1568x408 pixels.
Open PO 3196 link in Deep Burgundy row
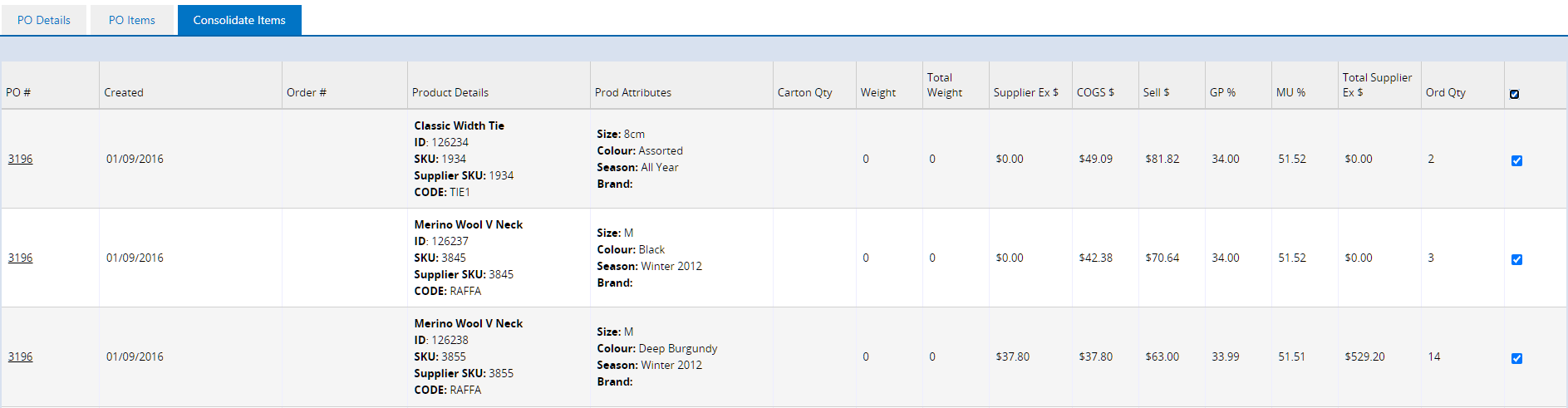(21, 356)
